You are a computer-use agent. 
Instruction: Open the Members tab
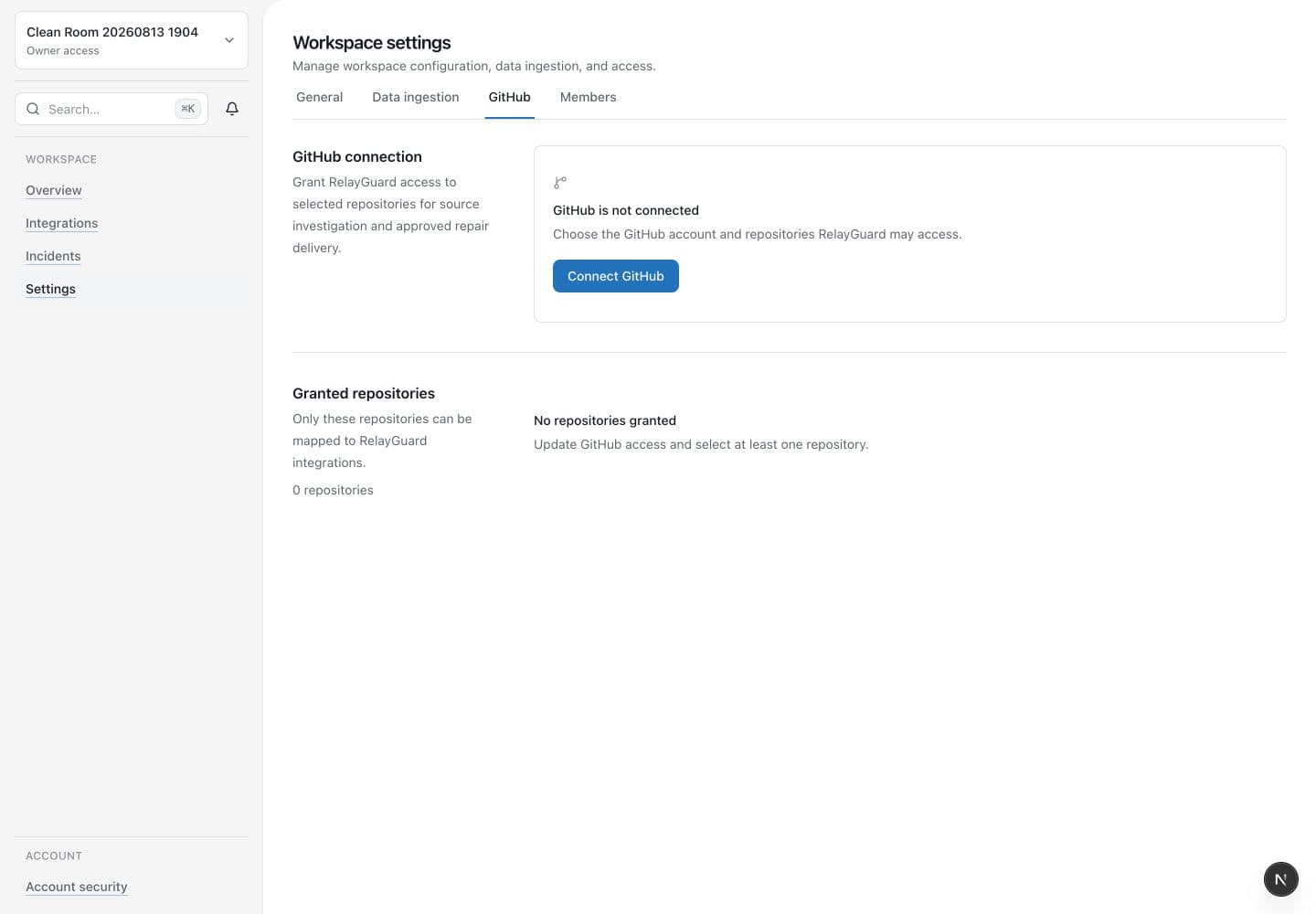588,97
